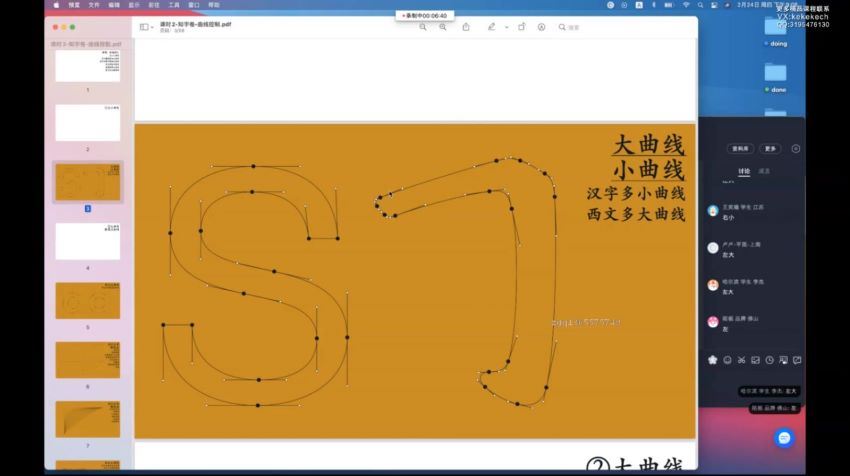
Task: Click the 更多 button in chat panel
Action: pyautogui.click(x=770, y=149)
